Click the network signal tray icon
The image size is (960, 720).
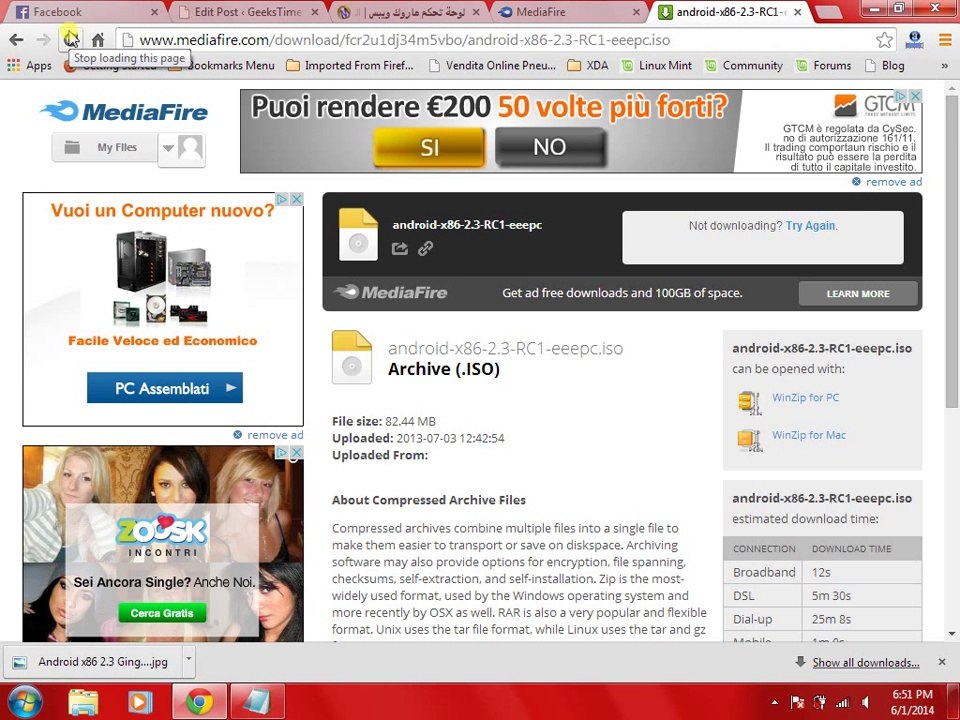pyautogui.click(x=843, y=702)
